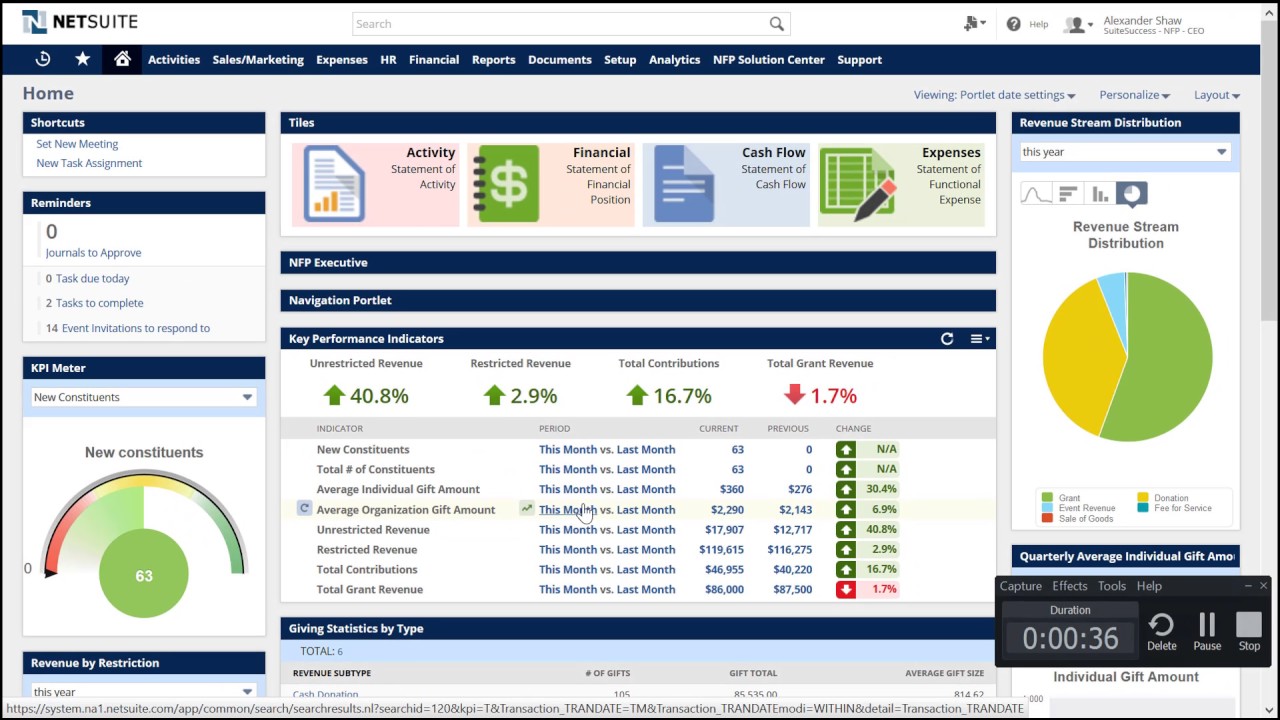Open the Expenses spreadsheet tile icon

(x=857, y=184)
